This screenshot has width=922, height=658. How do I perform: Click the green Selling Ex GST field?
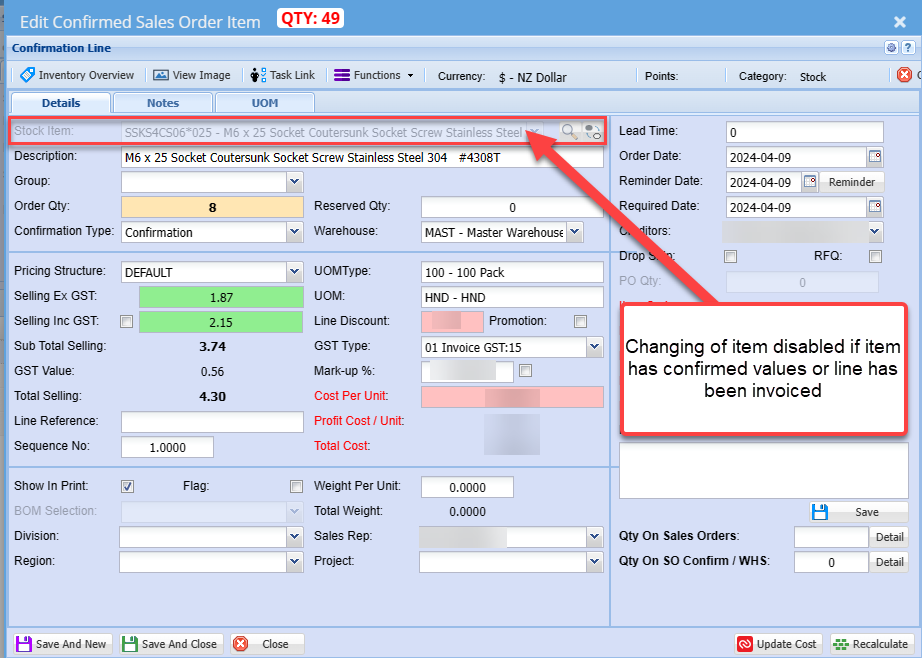220,297
